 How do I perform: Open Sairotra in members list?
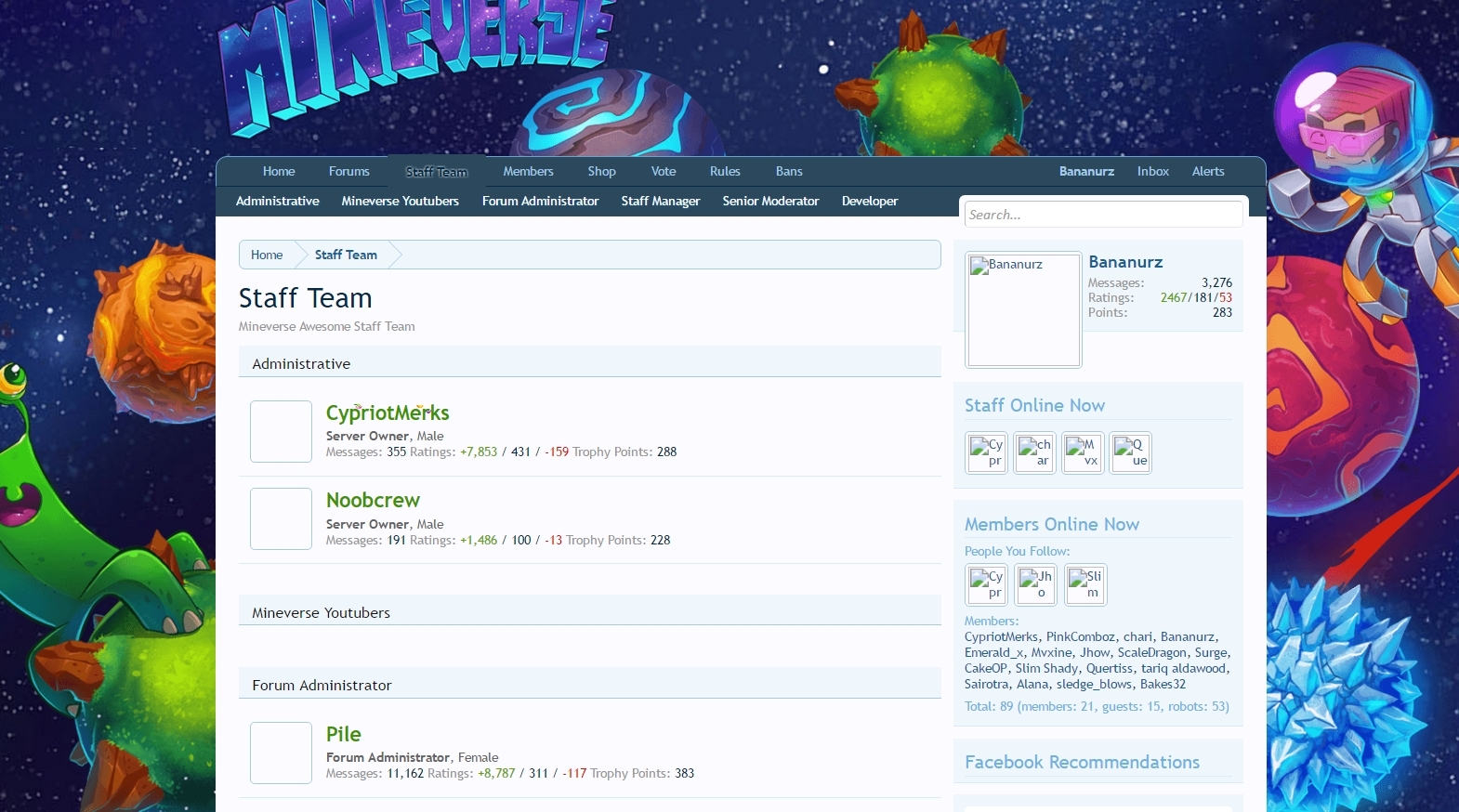tap(986, 684)
